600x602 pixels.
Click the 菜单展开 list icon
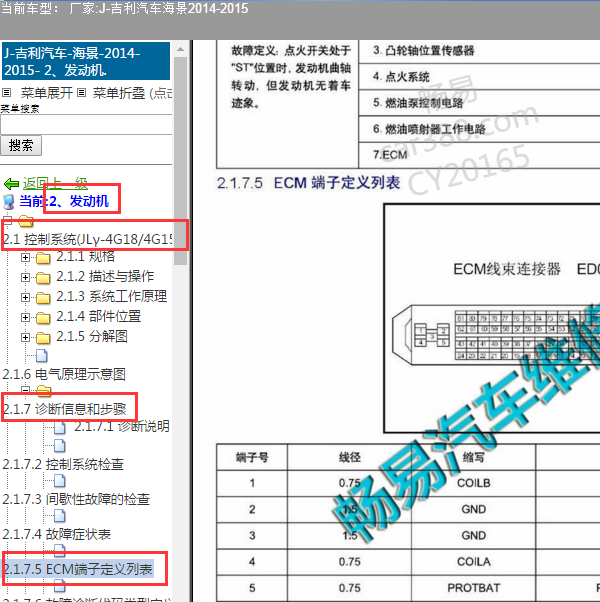tap(7, 93)
